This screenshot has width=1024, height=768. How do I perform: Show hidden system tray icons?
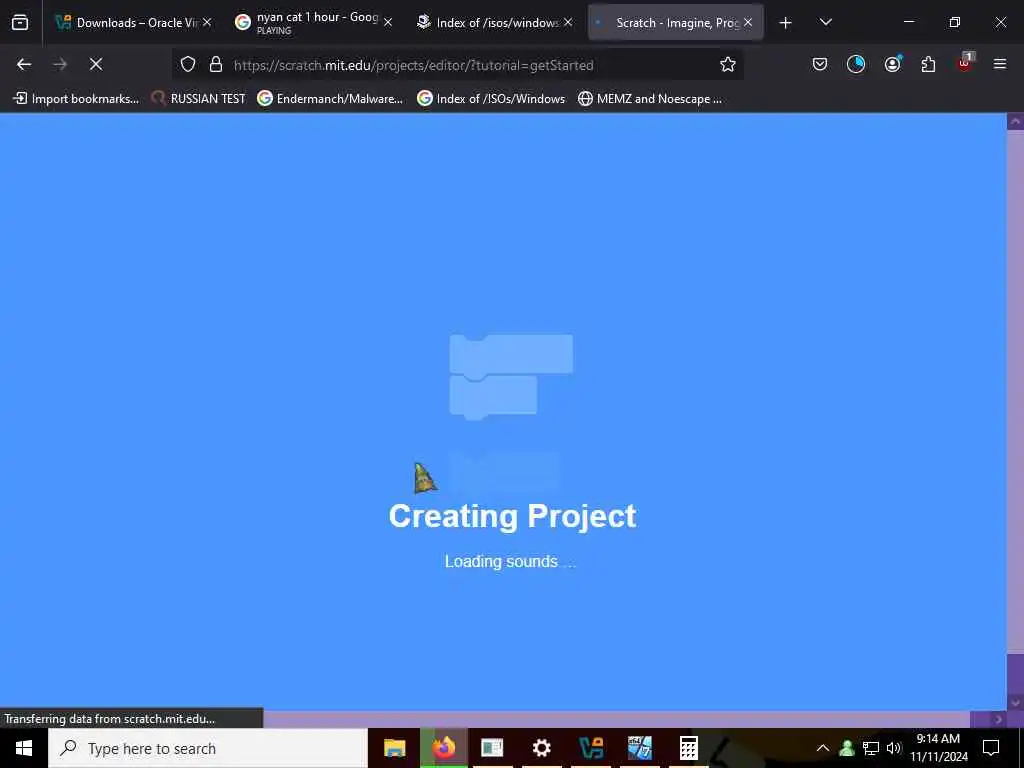tap(823, 748)
